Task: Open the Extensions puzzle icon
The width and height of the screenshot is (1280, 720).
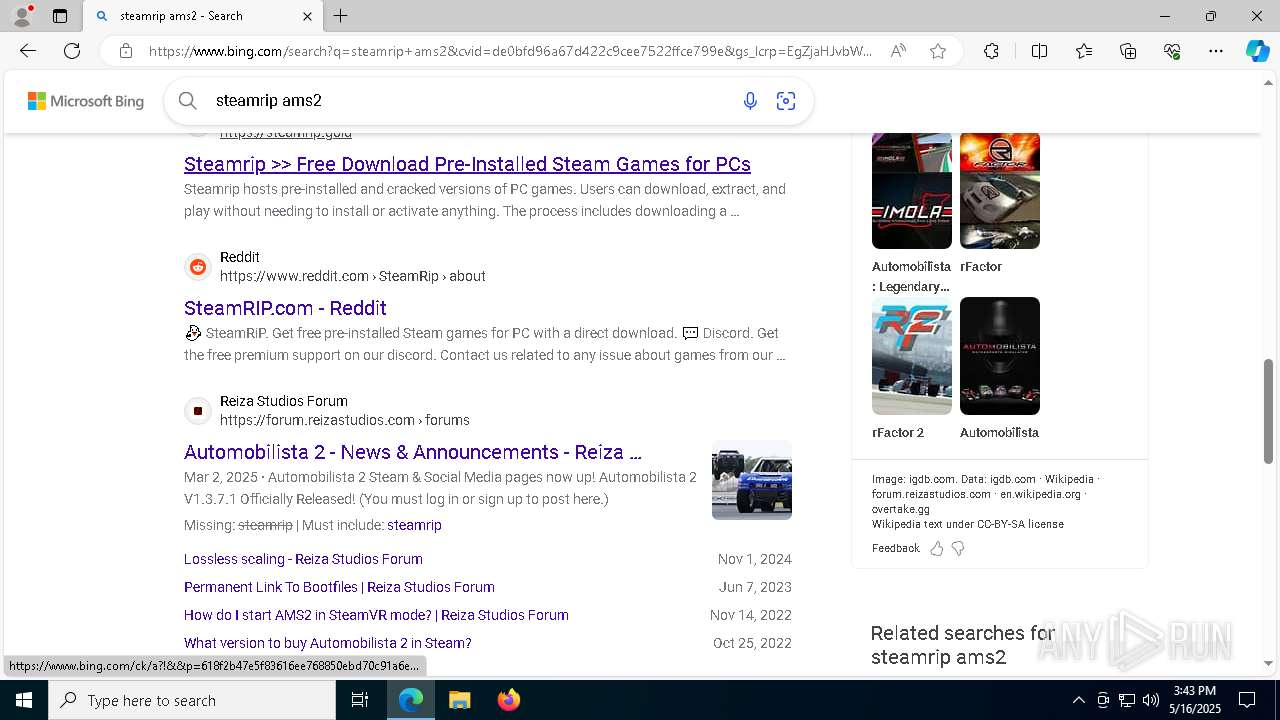Action: (x=991, y=51)
